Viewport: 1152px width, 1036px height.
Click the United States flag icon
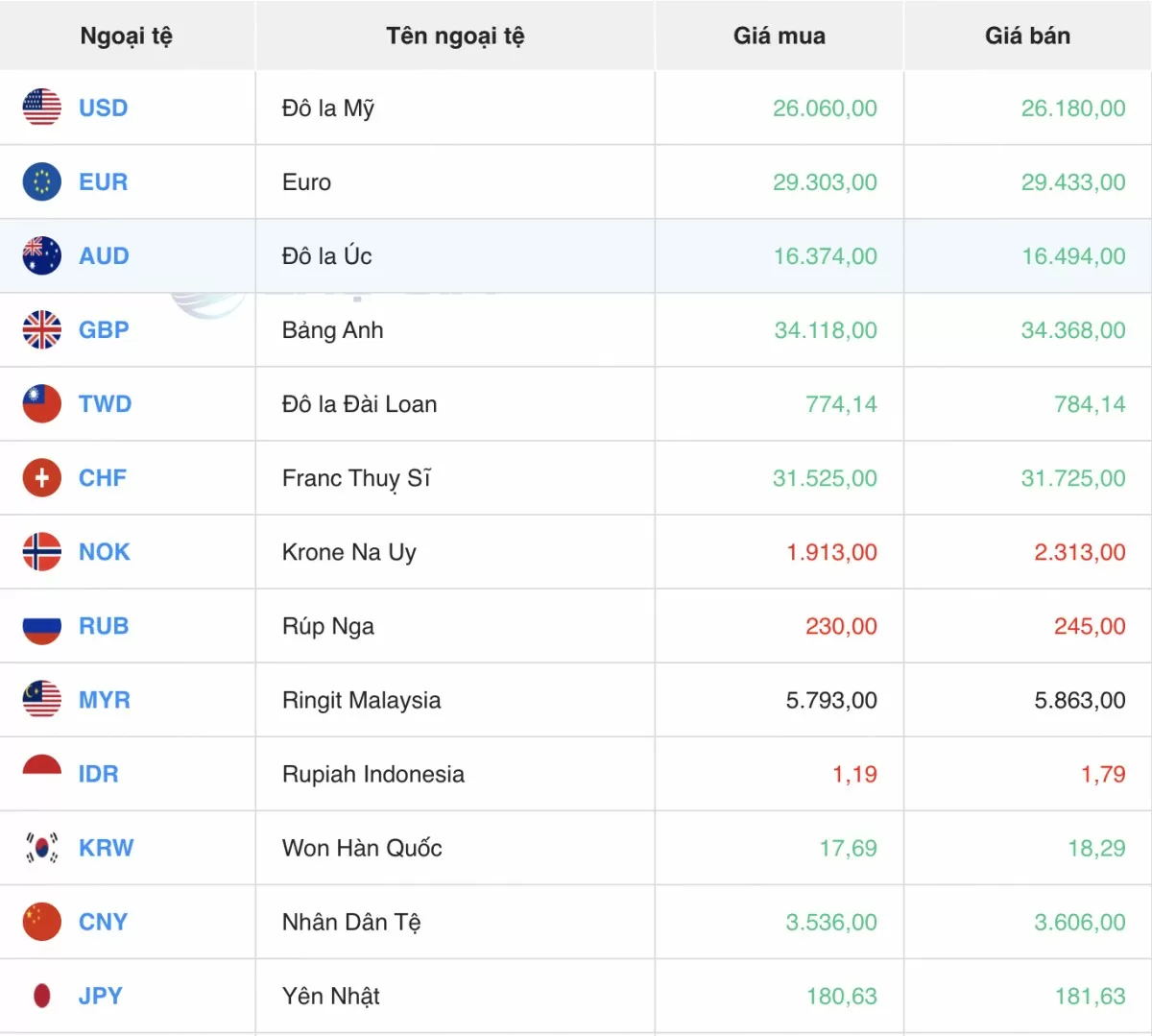coord(41,108)
